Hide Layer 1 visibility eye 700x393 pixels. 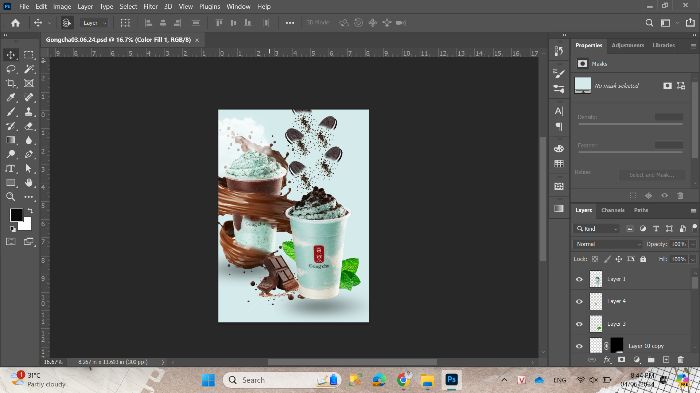click(x=579, y=279)
